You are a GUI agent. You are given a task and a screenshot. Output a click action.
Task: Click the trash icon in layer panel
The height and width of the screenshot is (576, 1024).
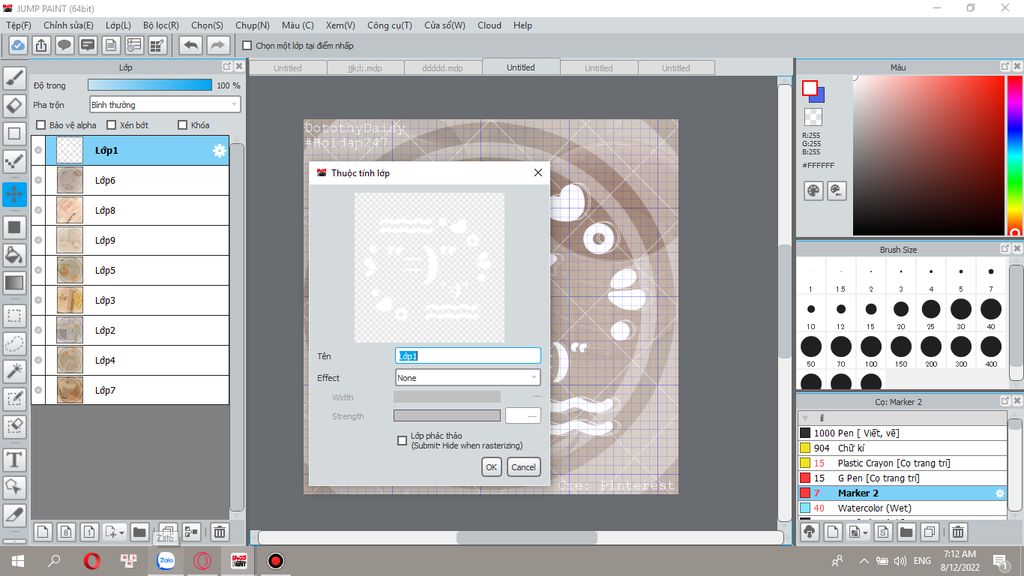click(219, 532)
